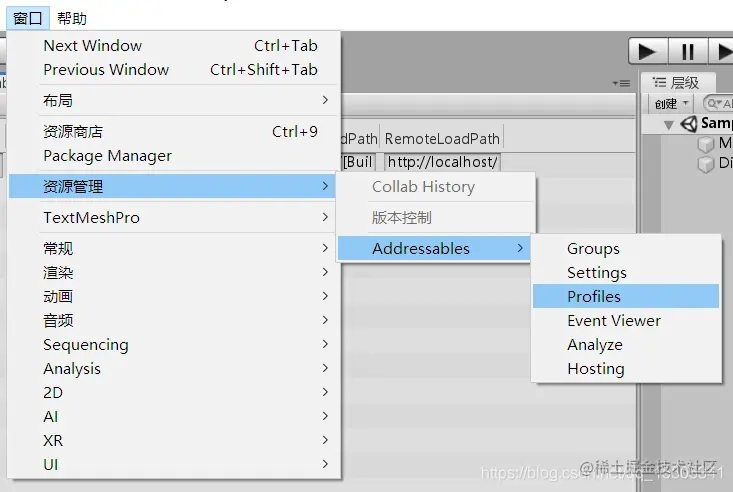733x492 pixels.
Task: Expand the 动画 submenu
Action: click(x=174, y=297)
